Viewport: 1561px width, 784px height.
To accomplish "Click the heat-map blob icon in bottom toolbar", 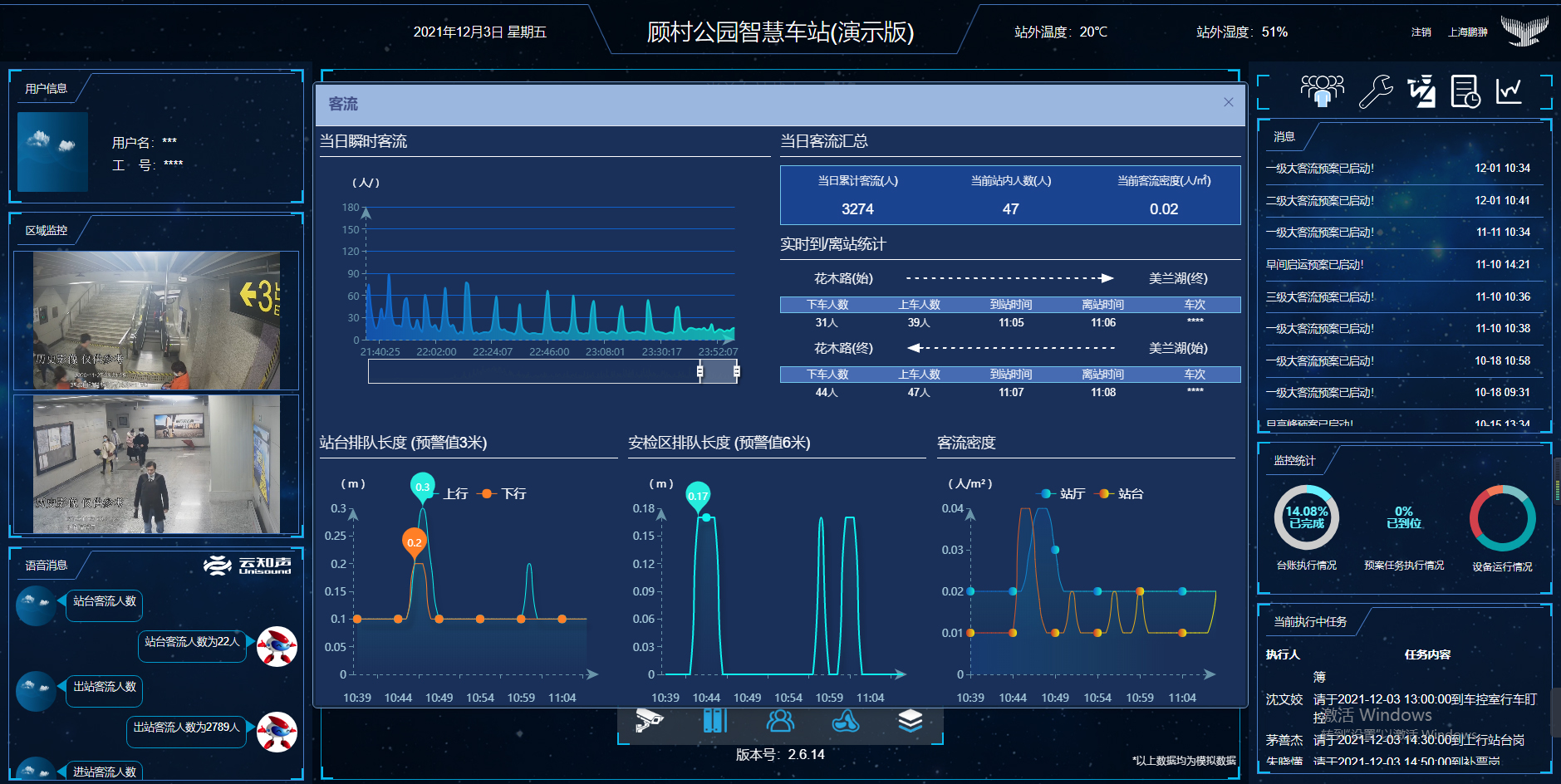I will [x=846, y=720].
